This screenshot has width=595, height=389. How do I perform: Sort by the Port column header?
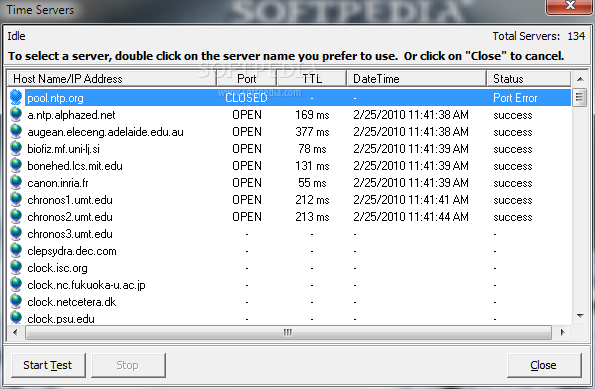[247, 79]
